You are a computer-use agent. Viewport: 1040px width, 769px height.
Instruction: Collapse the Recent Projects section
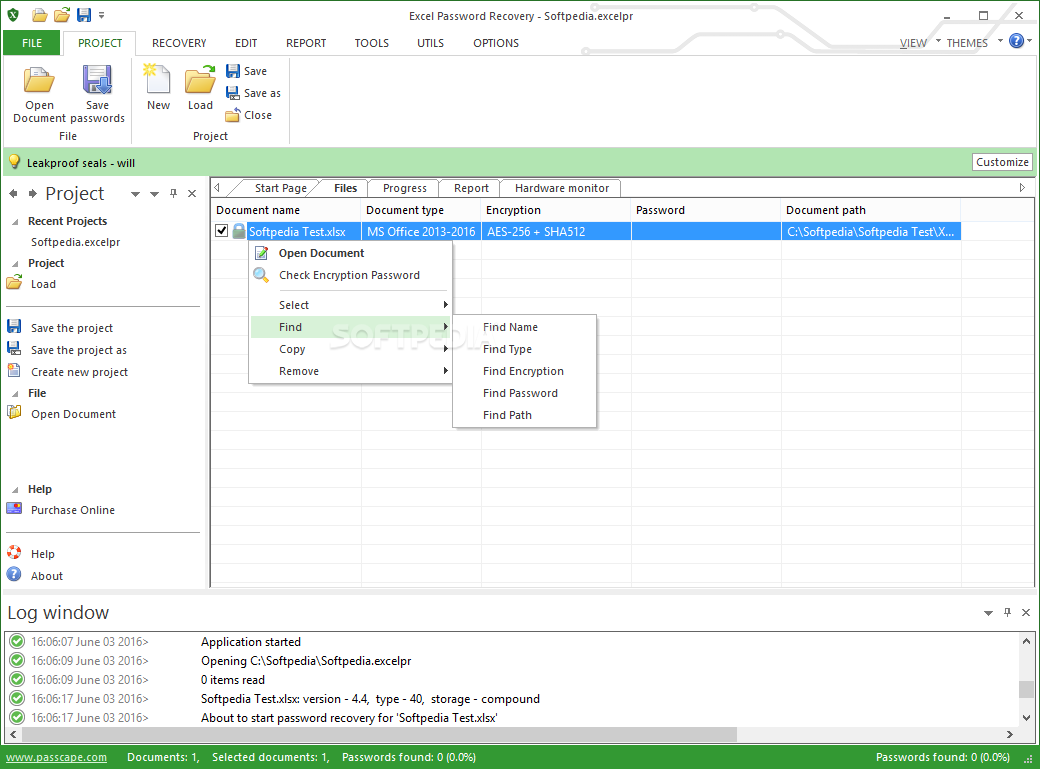point(15,222)
